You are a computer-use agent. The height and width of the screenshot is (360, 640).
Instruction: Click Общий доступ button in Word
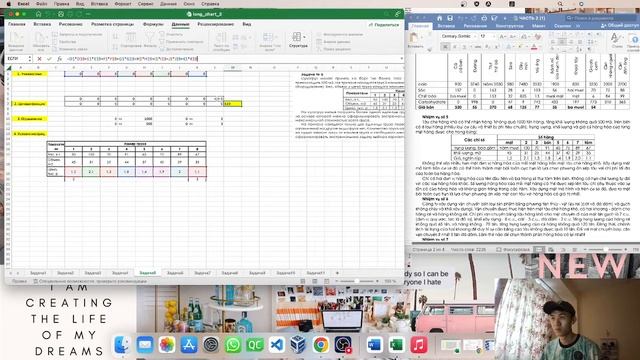pyautogui.click(x=620, y=26)
